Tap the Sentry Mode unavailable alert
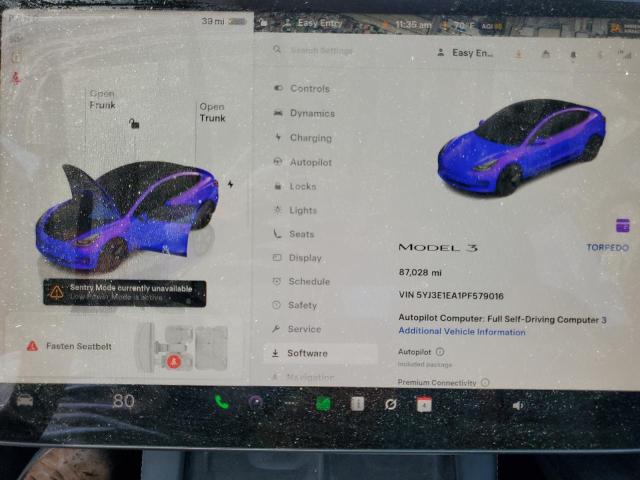Viewport: 640px width, 480px height. 124,293
